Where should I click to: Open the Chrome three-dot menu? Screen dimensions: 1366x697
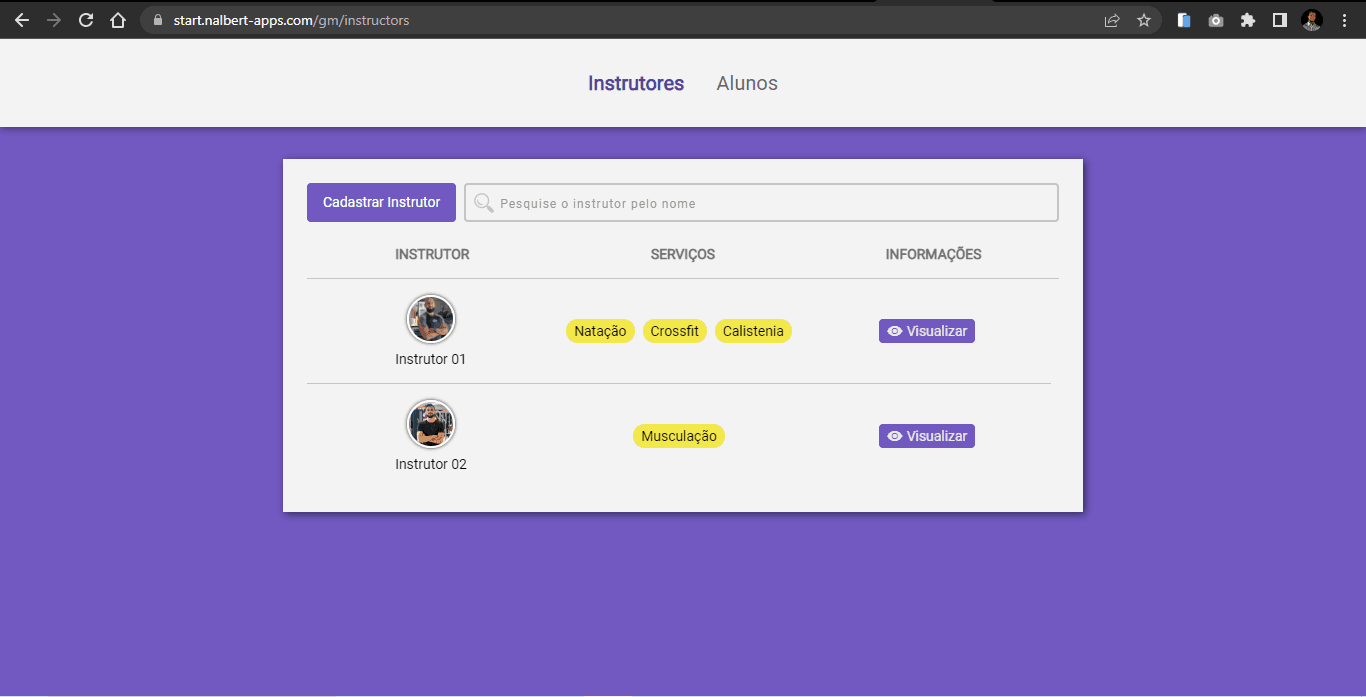pos(1344,20)
